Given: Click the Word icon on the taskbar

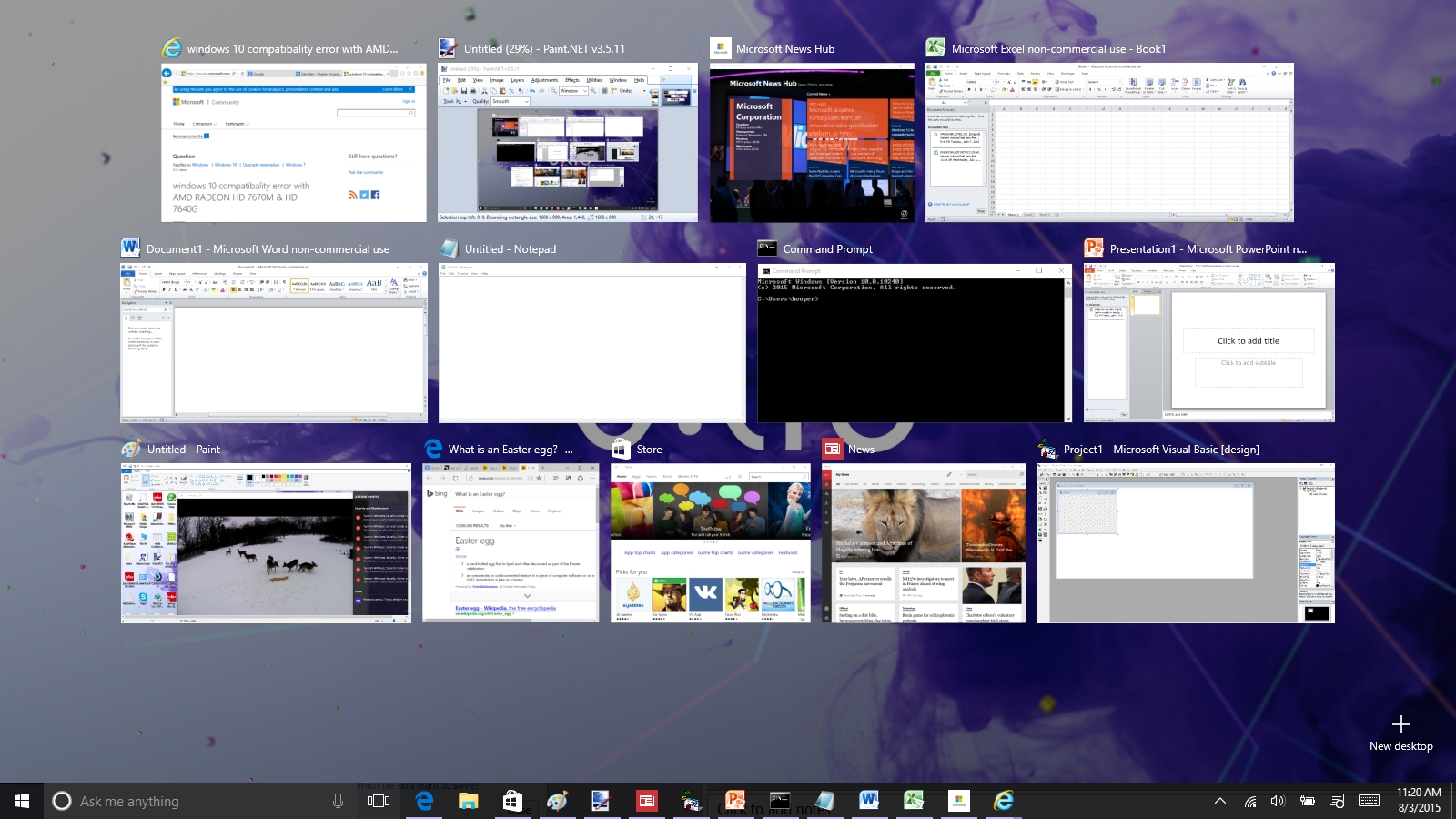Looking at the screenshot, I should pyautogui.click(x=869, y=801).
